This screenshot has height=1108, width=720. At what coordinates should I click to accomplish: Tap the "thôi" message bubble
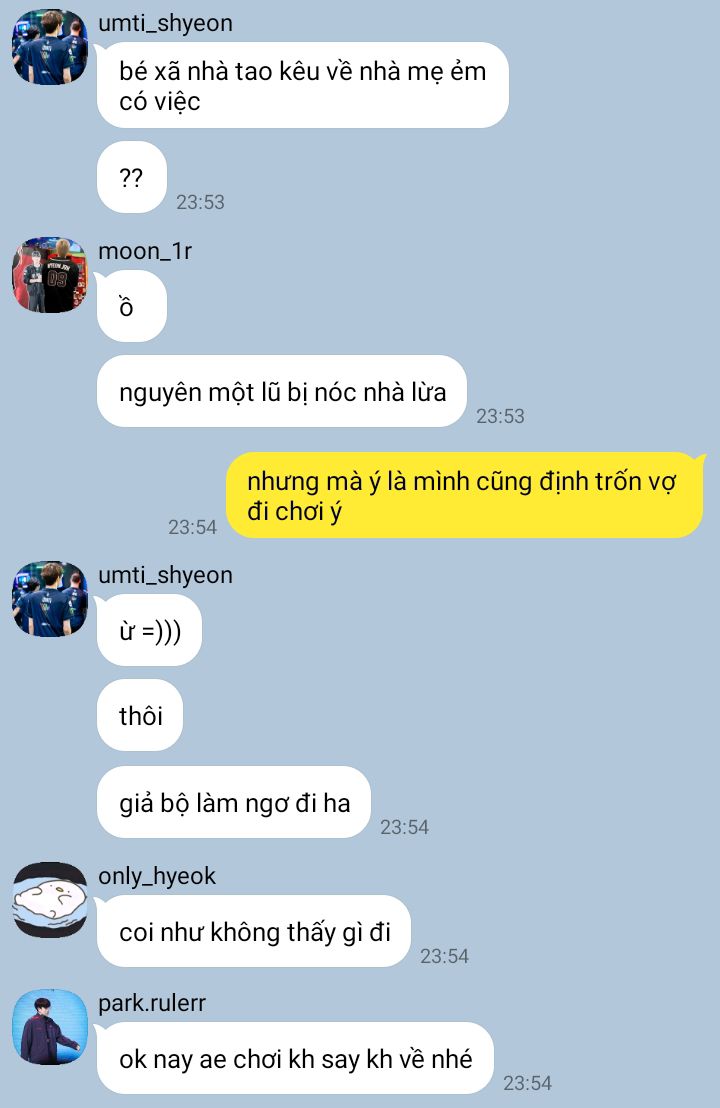pos(140,715)
